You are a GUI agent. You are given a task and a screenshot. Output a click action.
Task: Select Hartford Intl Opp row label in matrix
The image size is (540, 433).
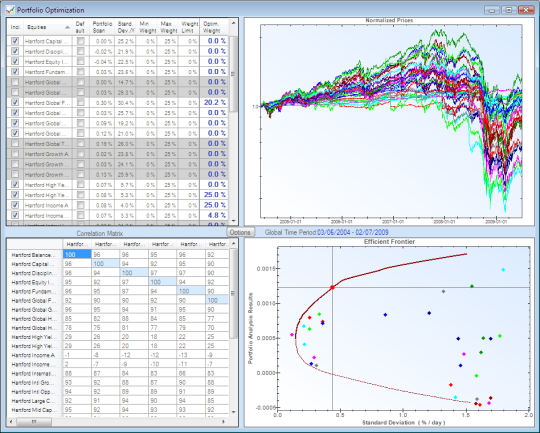(34, 392)
